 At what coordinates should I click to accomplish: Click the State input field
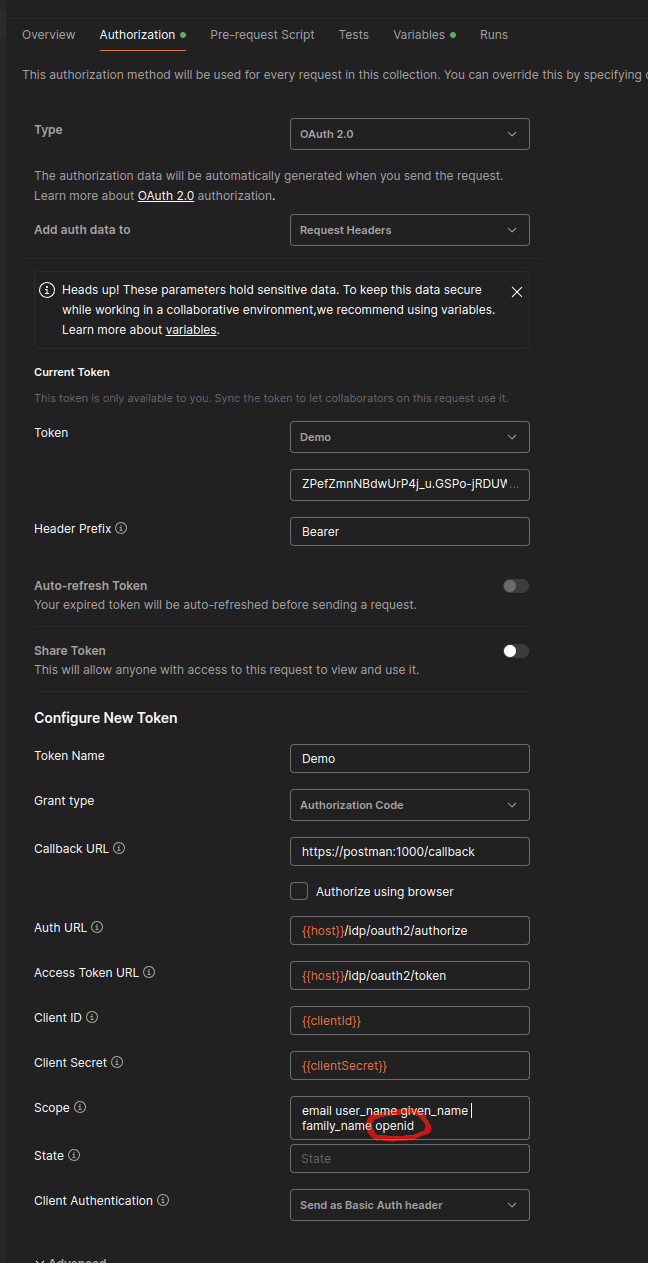(409, 1159)
